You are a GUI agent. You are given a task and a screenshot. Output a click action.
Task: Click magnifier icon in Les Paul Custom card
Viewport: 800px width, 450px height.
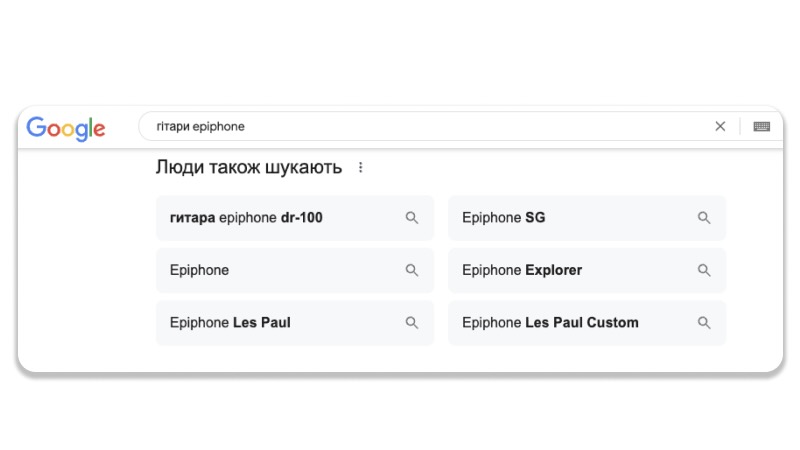click(x=704, y=323)
